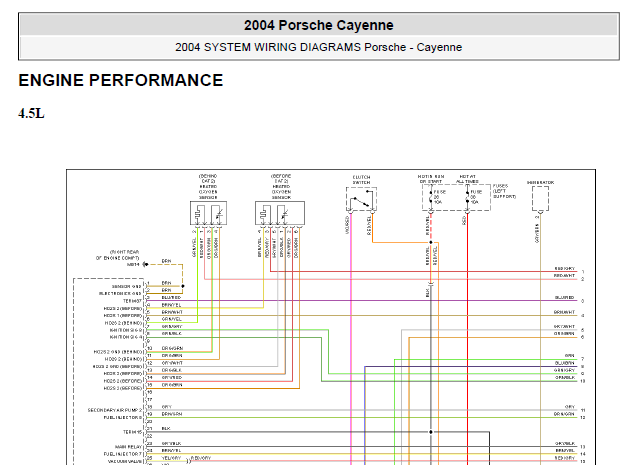Click the fuse symbol under 'HOT IN RUN OR START'
630x465 pixels.
tap(431, 197)
